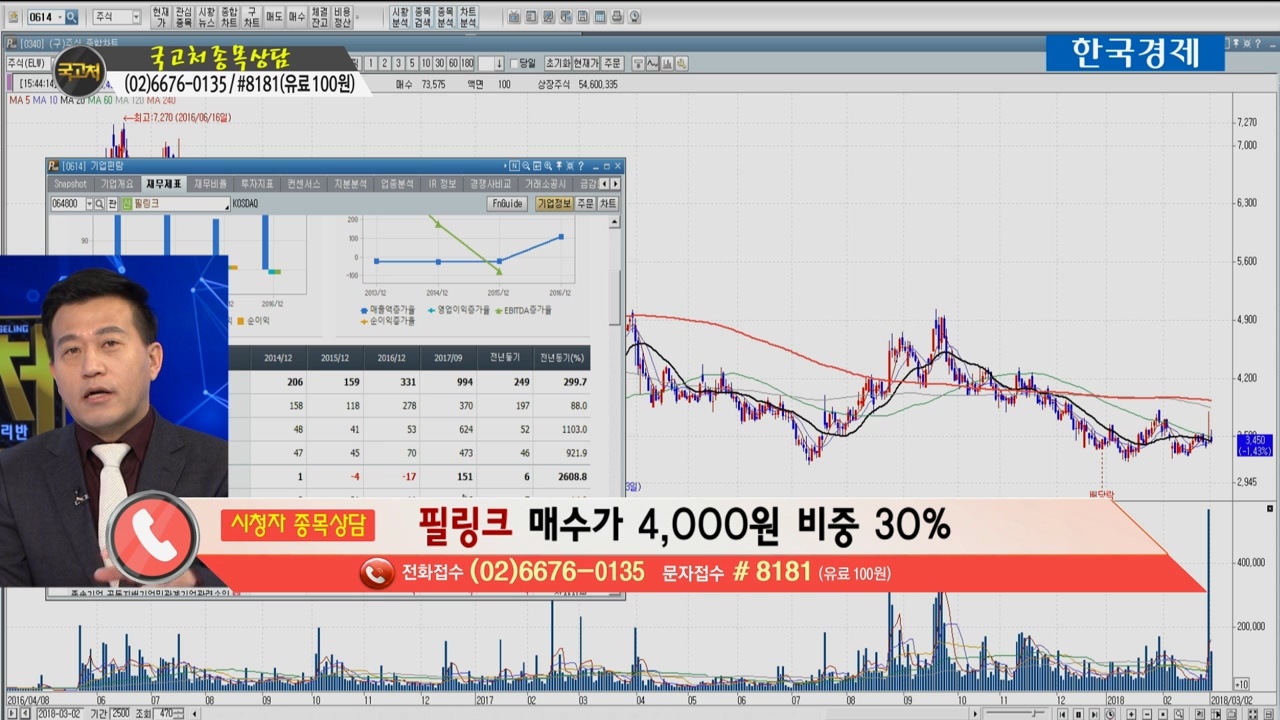Click the 초기화 reset button

click(x=558, y=63)
